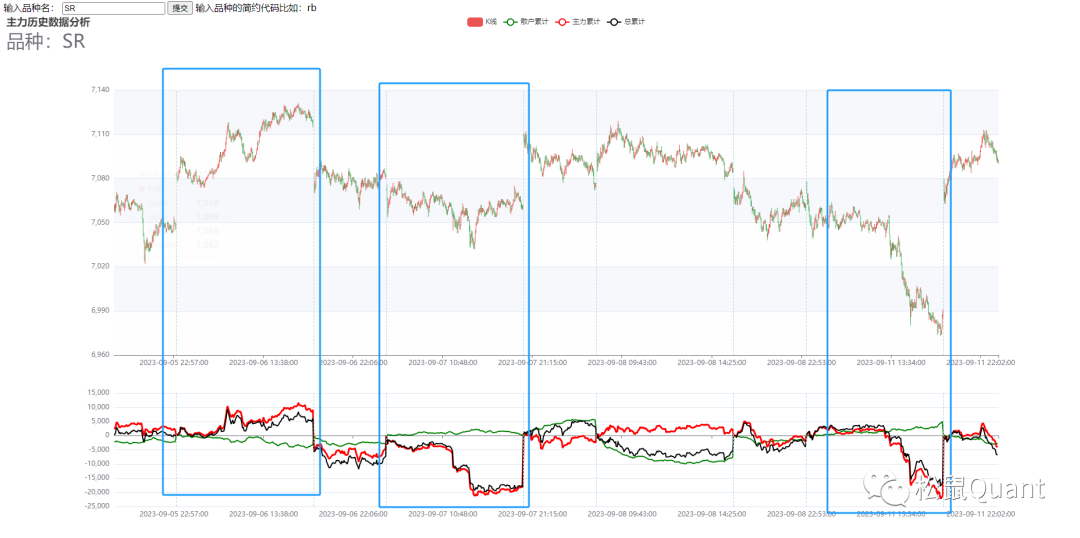Click the hint text mentioning rb code
Screen dimensions: 1080x538
[255, 8]
